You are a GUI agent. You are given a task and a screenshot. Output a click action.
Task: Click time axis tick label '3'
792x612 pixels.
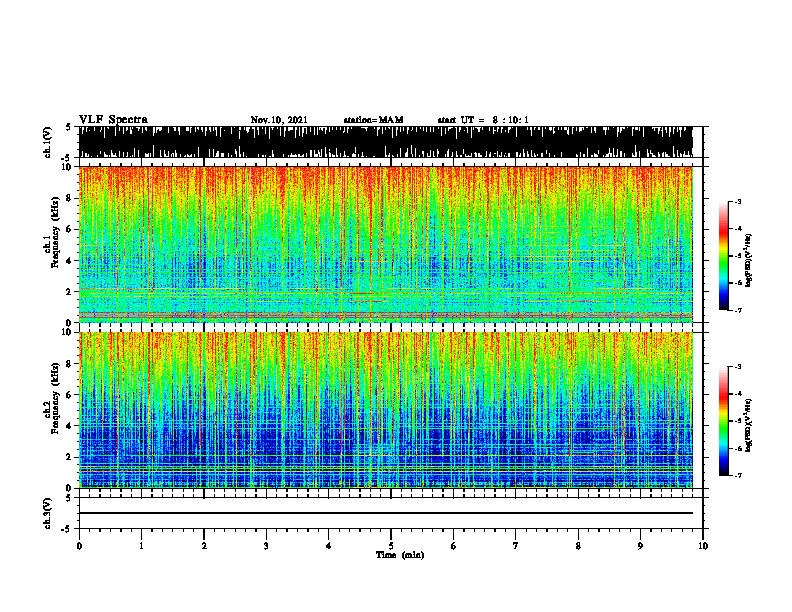coord(266,546)
